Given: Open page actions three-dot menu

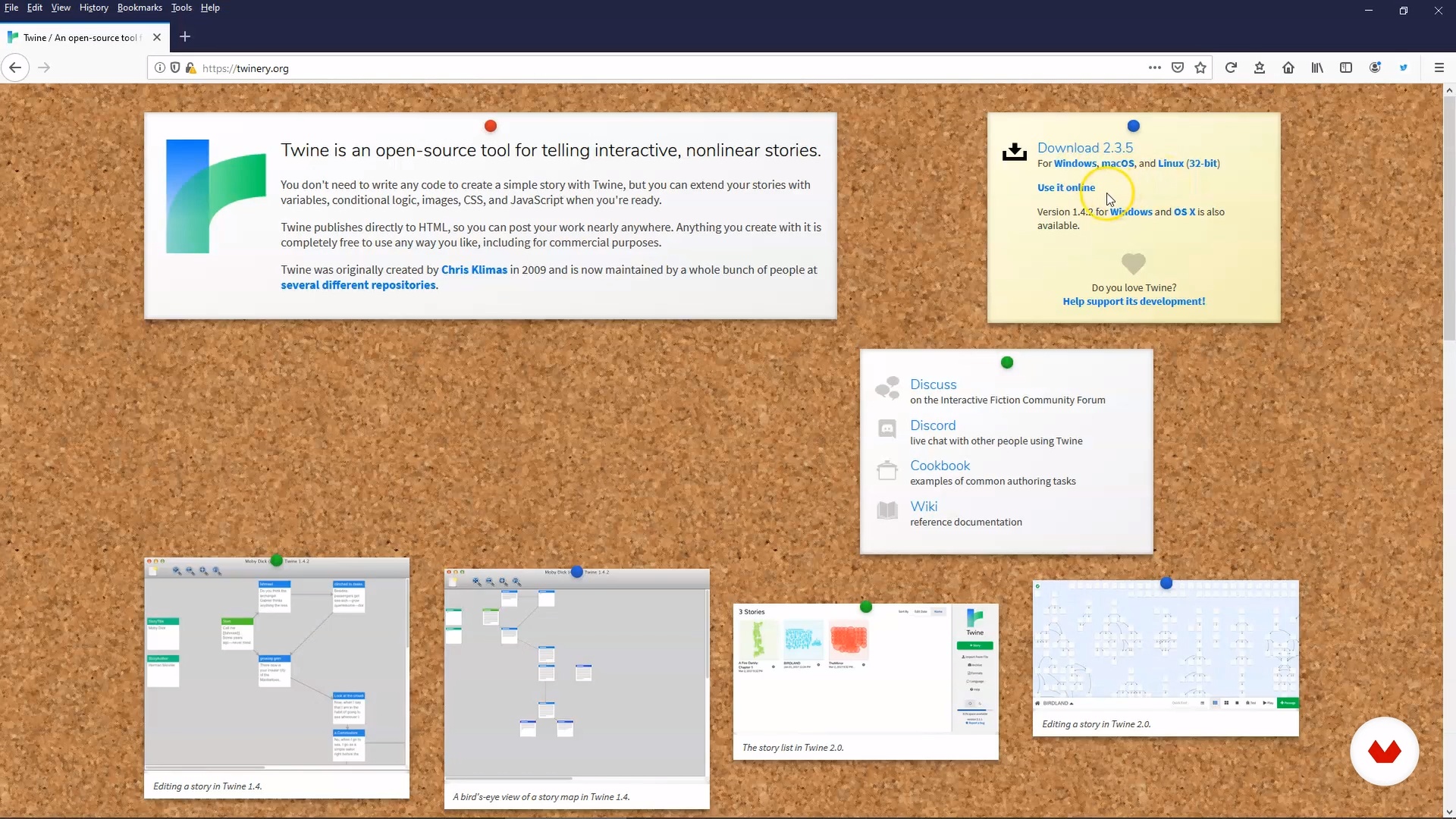Looking at the screenshot, I should pyautogui.click(x=1154, y=67).
